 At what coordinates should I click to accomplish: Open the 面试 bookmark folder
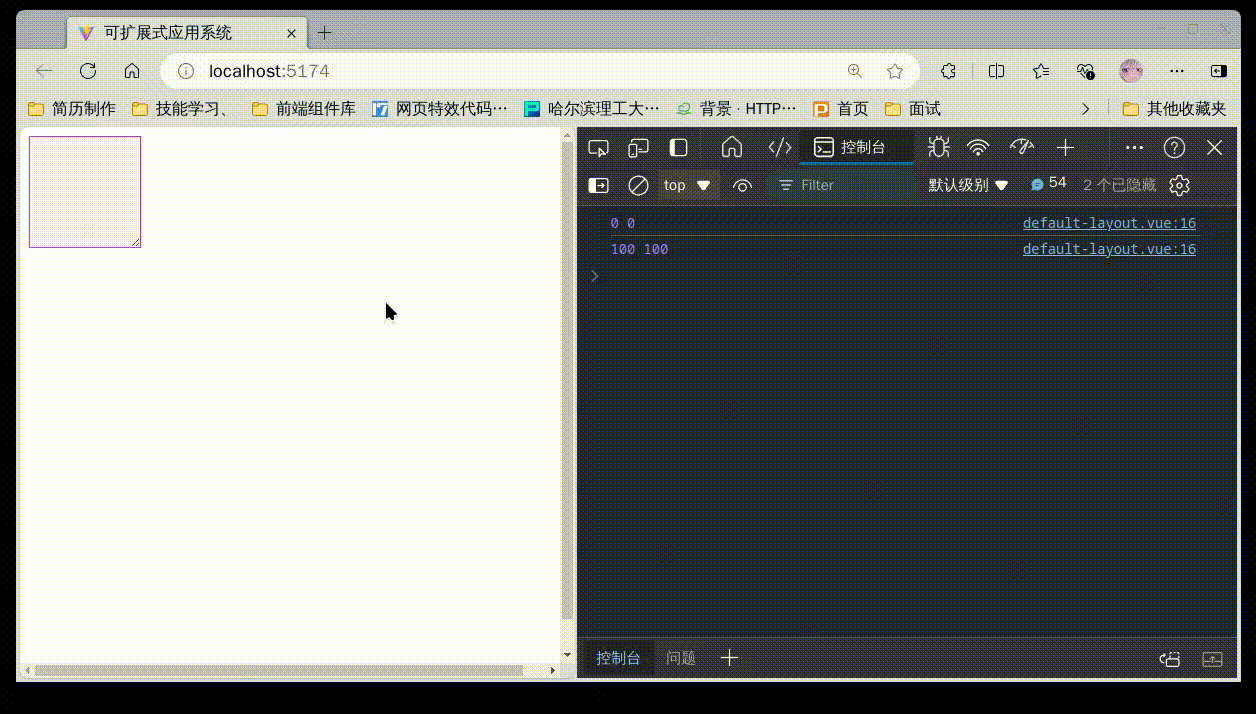913,109
